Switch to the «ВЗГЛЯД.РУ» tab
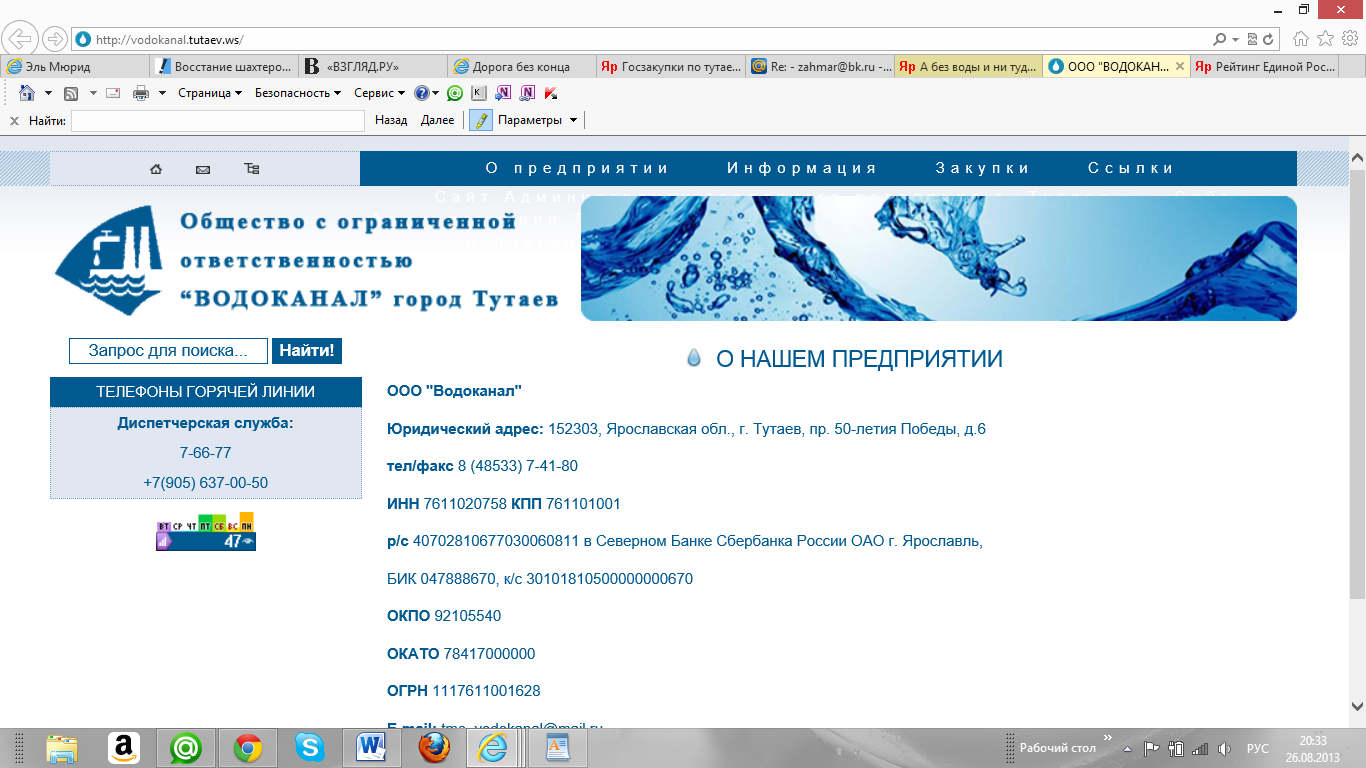The height and width of the screenshot is (768, 1366). (375, 66)
